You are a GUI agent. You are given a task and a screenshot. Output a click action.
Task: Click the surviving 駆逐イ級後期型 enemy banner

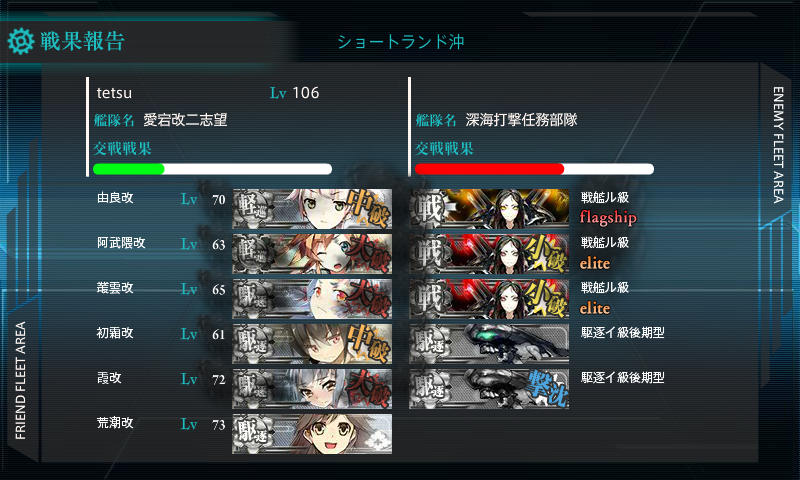489,343
